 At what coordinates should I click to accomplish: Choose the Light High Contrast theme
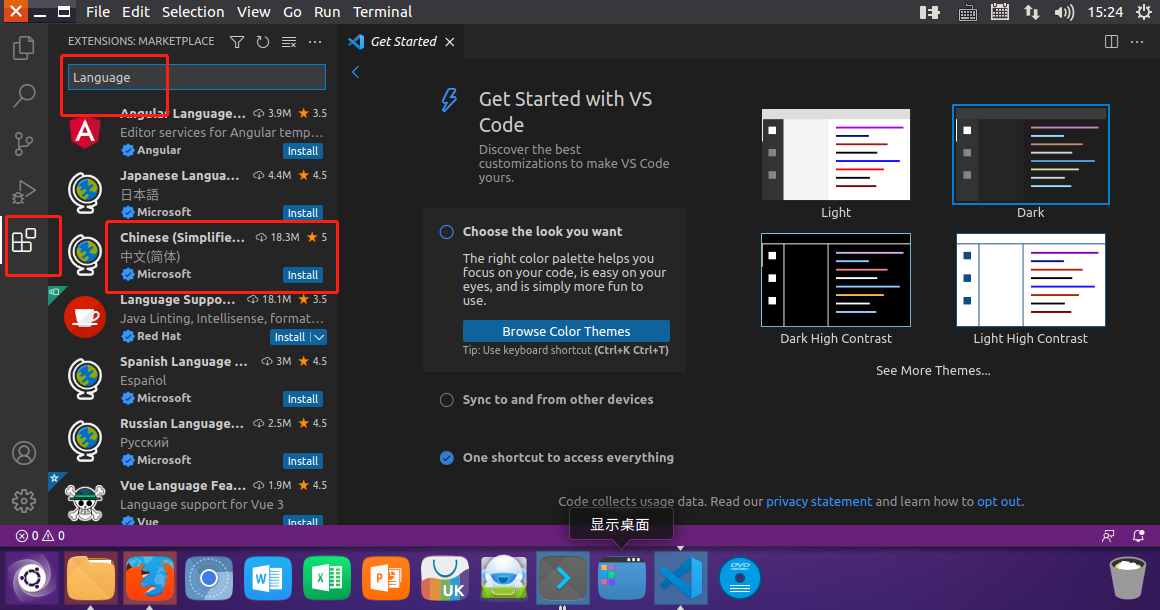coord(1031,280)
